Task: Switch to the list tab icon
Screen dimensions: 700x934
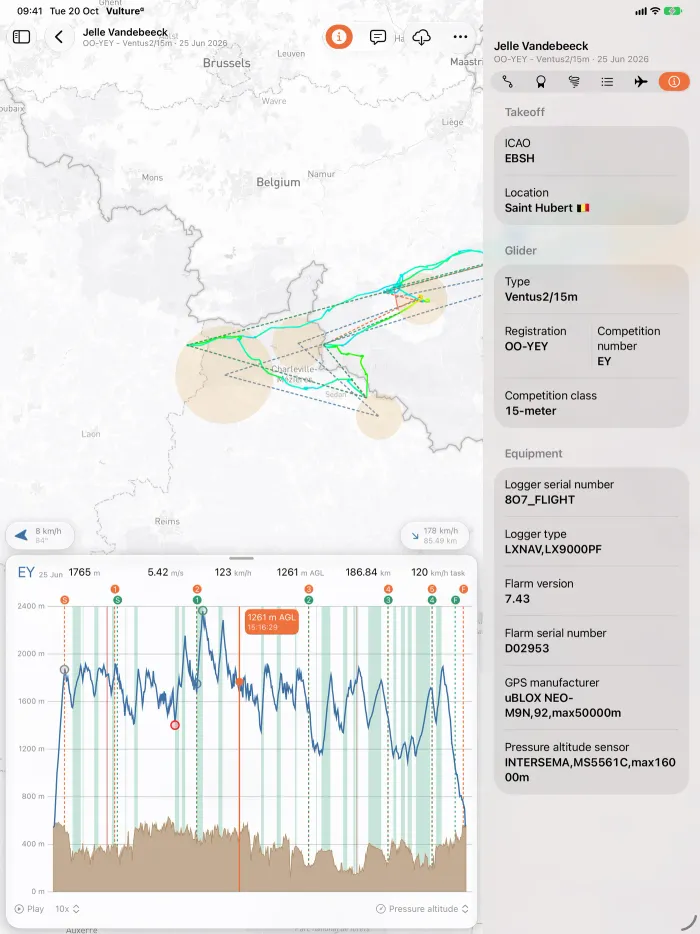Action: [x=607, y=82]
